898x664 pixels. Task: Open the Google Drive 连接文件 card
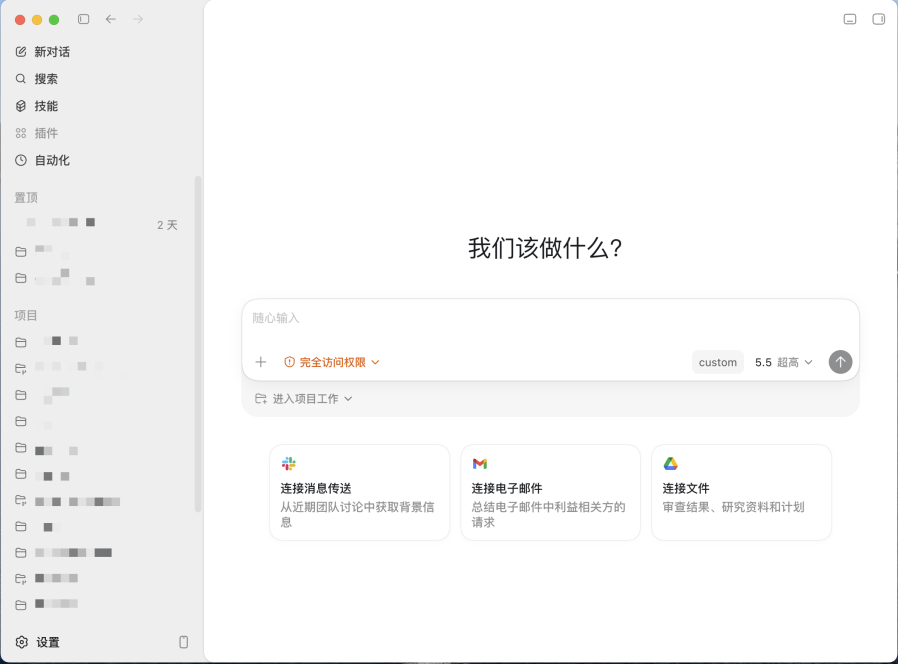coord(741,493)
